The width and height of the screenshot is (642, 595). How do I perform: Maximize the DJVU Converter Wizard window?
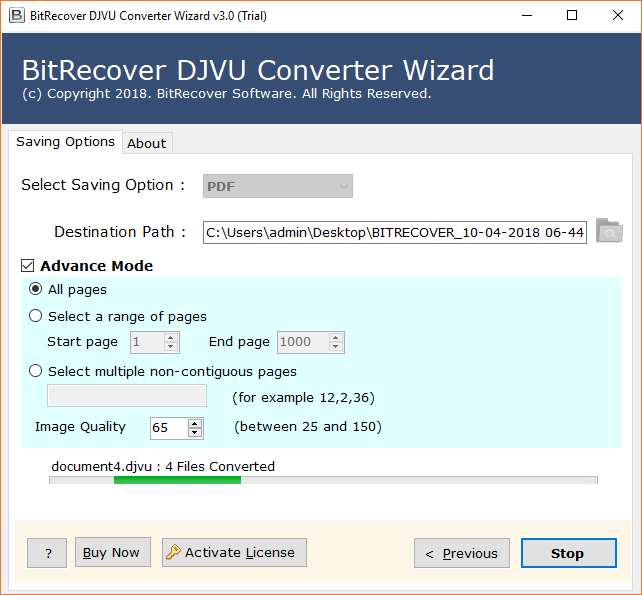pyautogui.click(x=572, y=16)
